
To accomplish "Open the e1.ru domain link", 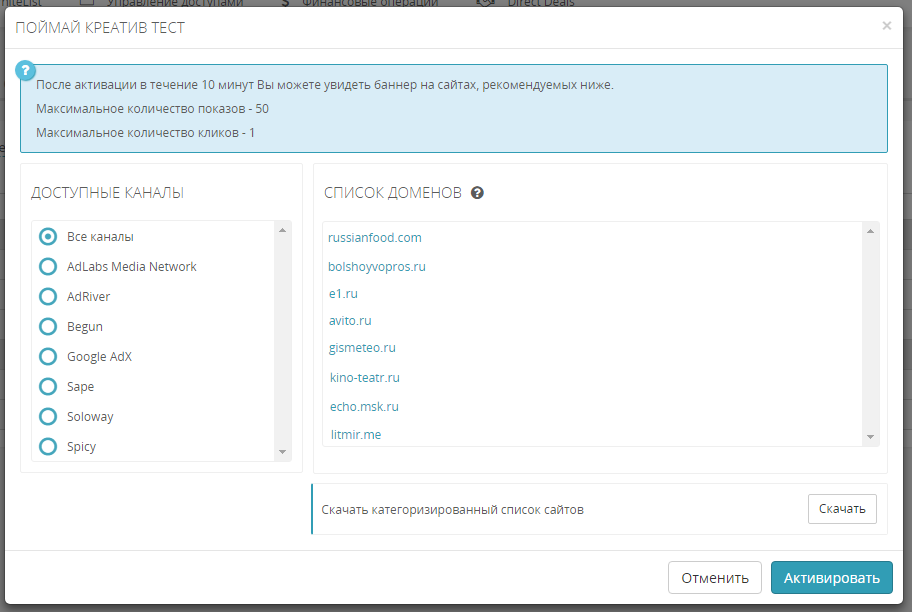I will [343, 294].
